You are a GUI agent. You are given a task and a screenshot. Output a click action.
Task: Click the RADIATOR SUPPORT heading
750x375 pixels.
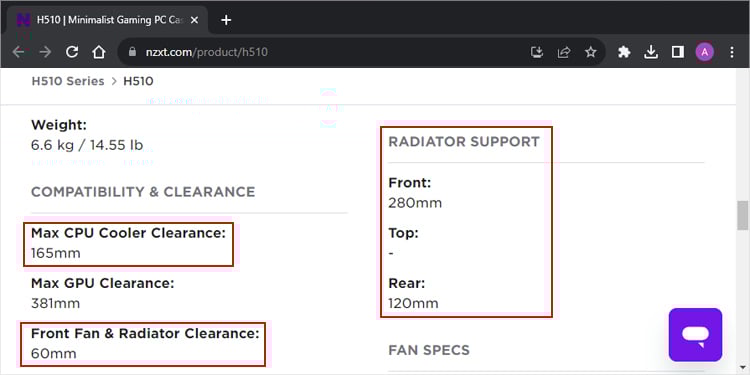[464, 142]
